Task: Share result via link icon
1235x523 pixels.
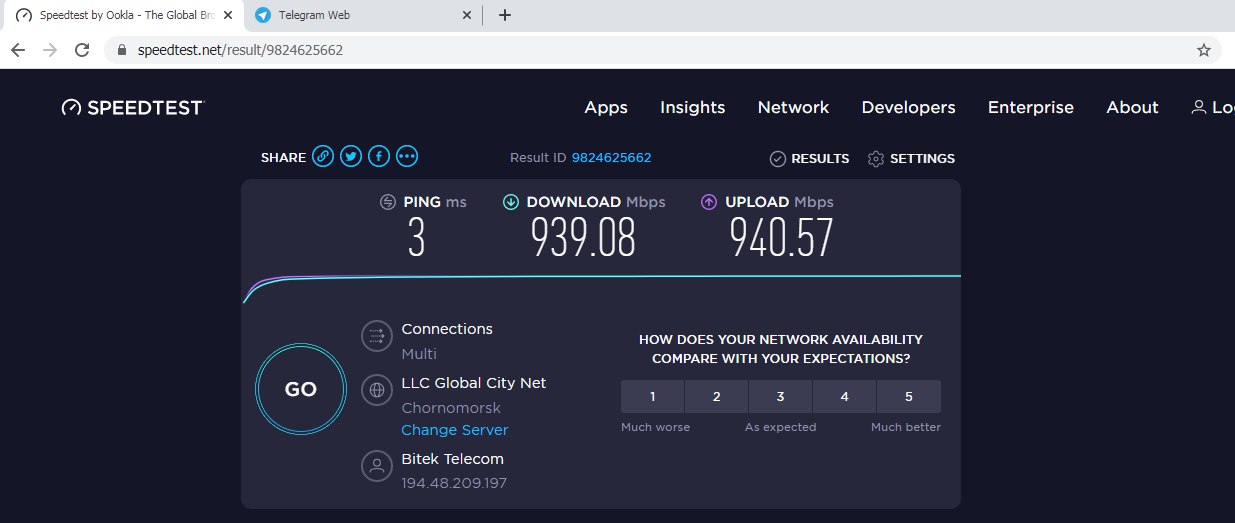Action: 322,156
